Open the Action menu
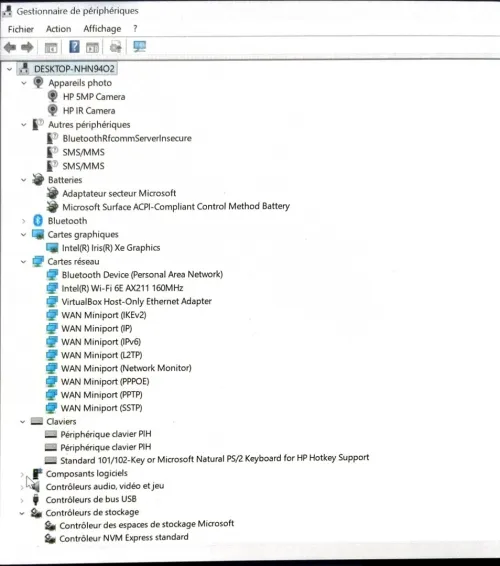Viewport: 500px width, 566px height. 58,29
